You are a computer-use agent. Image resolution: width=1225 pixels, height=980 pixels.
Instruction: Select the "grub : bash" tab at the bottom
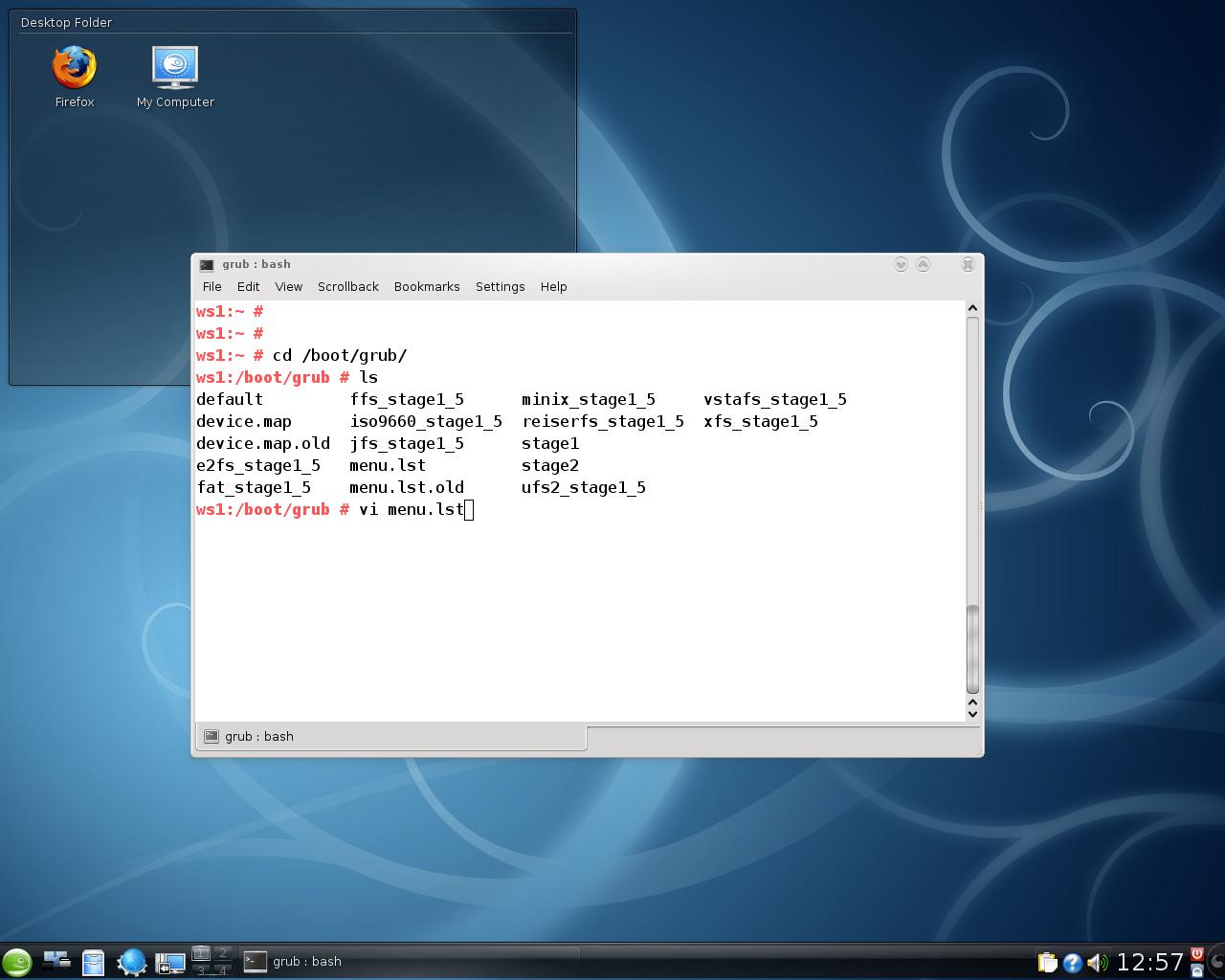[256, 736]
